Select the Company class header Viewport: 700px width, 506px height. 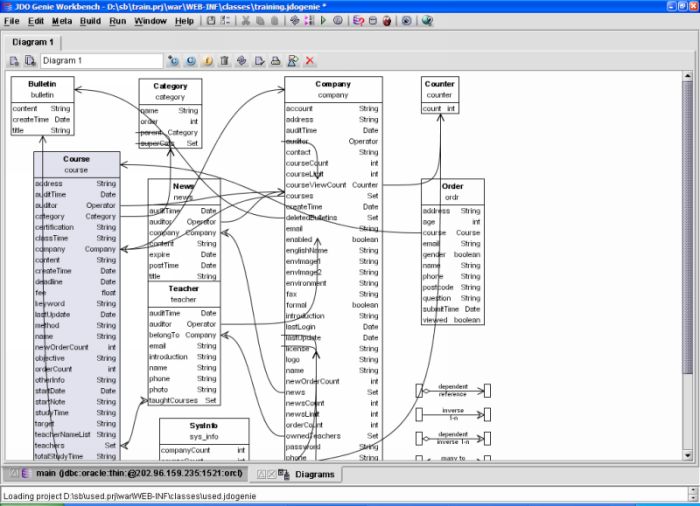point(333,89)
